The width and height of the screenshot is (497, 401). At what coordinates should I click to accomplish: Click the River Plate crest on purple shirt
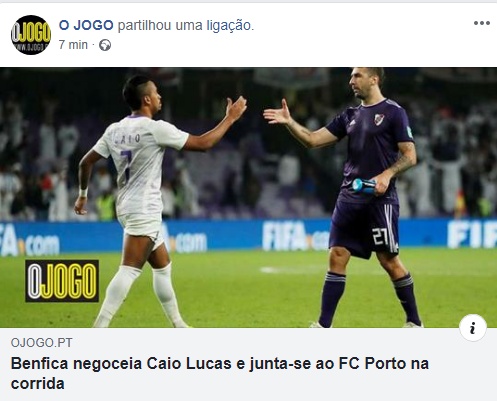click(x=378, y=119)
